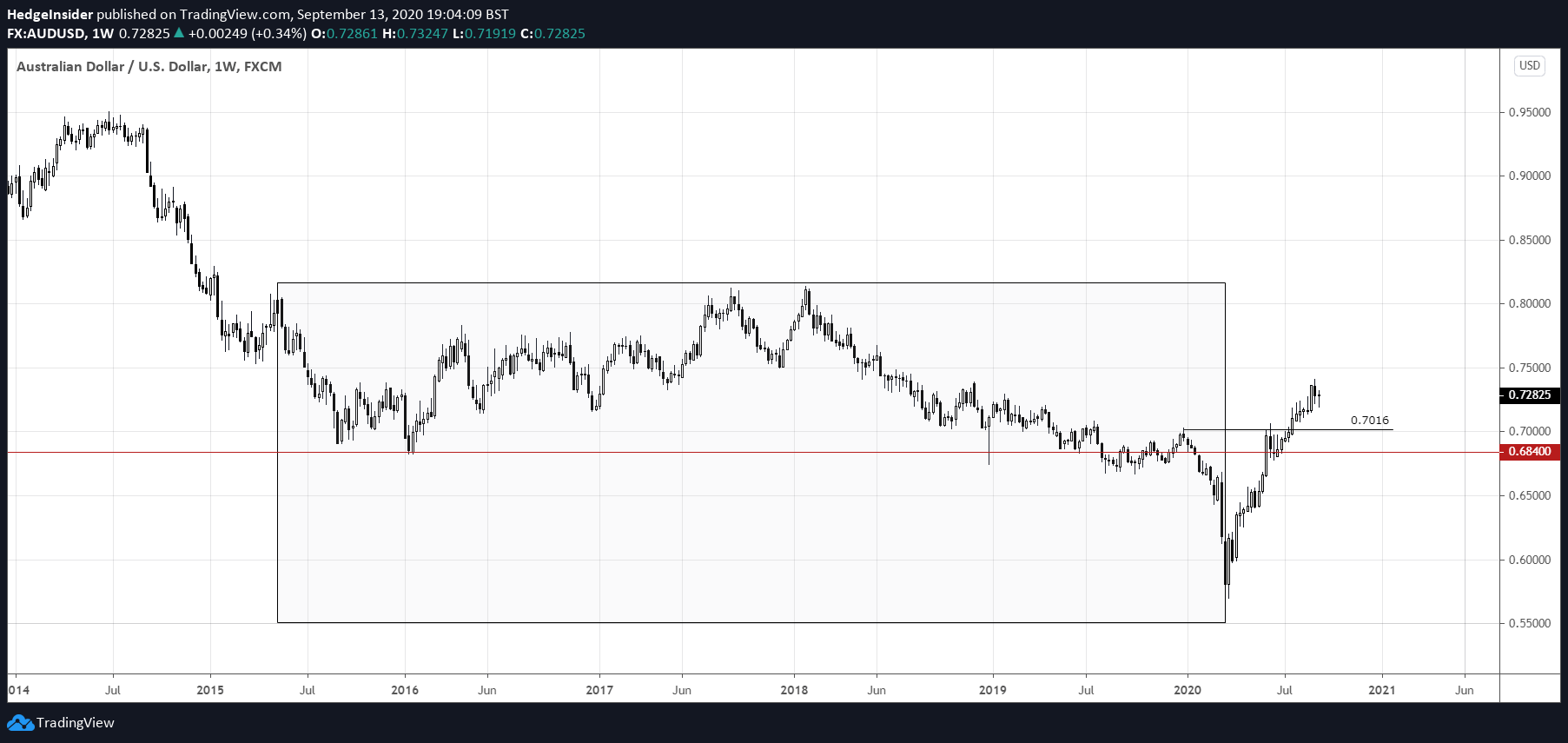1568x743 pixels.
Task: Click the close price value C:0.72825
Action: (x=552, y=34)
